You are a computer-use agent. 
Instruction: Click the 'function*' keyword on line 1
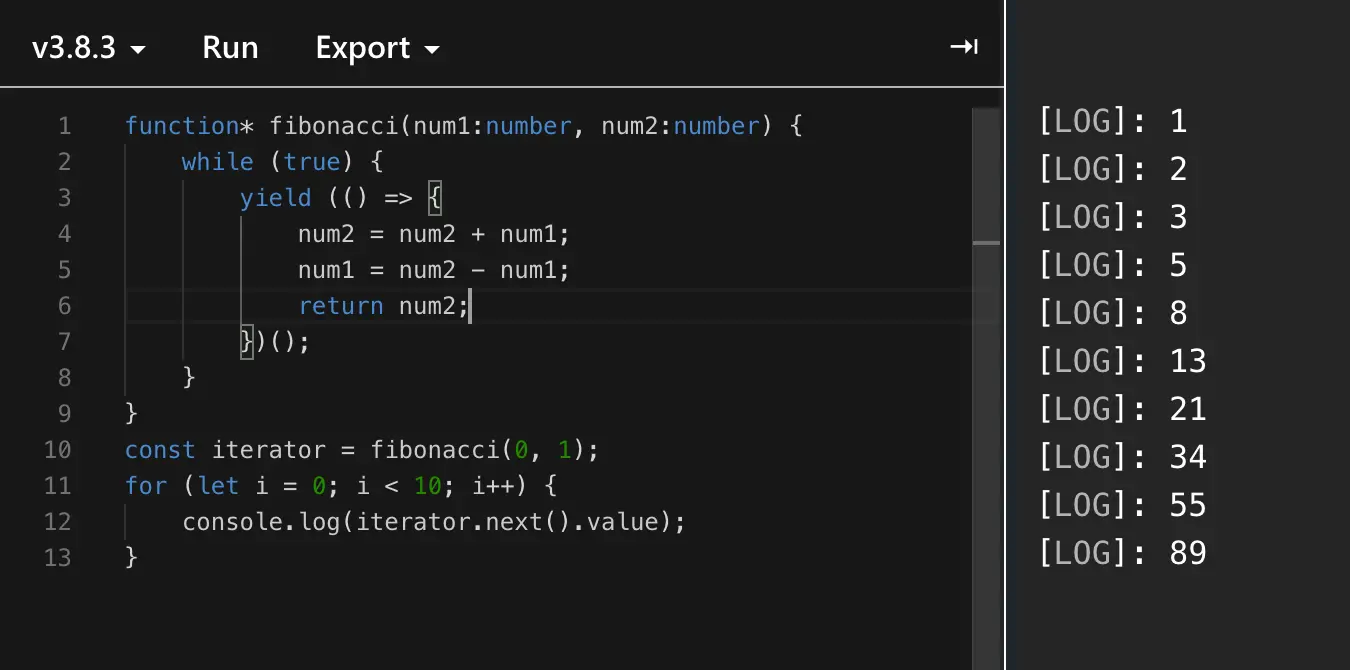[x=189, y=126]
